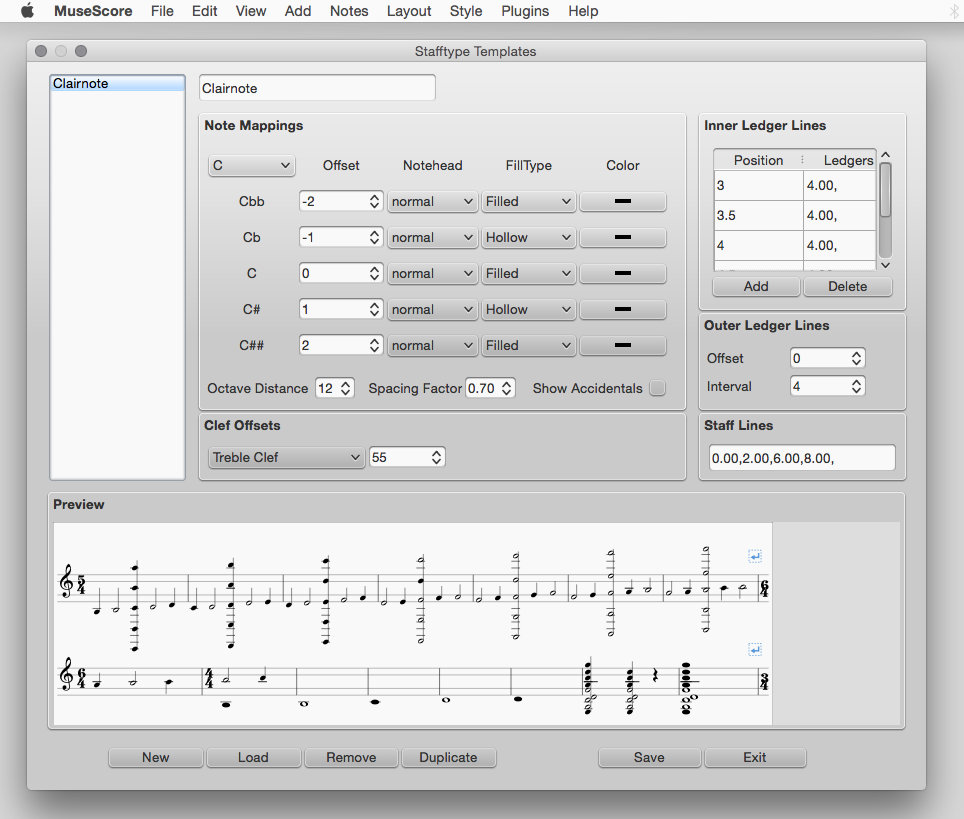This screenshot has width=964, height=819.
Task: Click the Save button
Action: 649,757
